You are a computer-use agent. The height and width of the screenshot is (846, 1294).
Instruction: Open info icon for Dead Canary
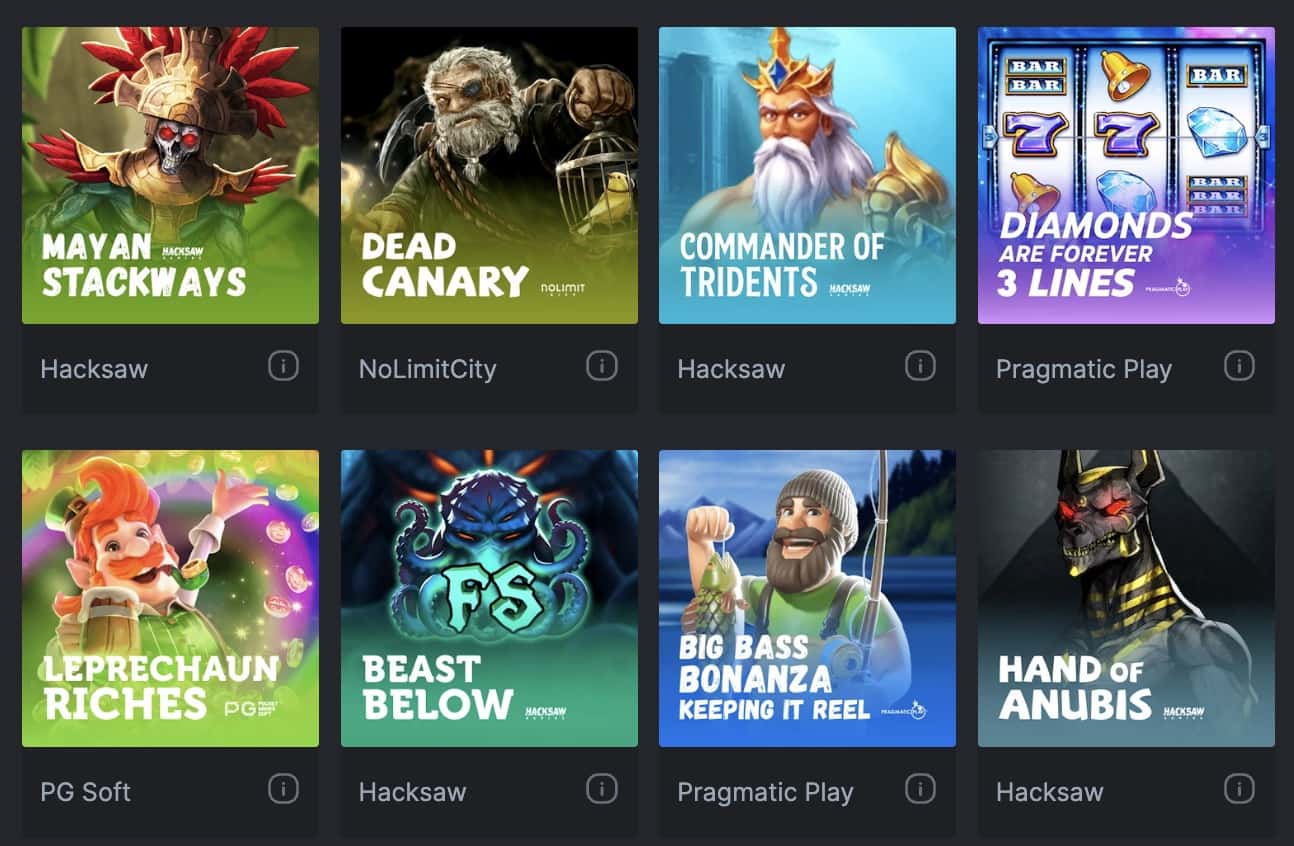[601, 367]
